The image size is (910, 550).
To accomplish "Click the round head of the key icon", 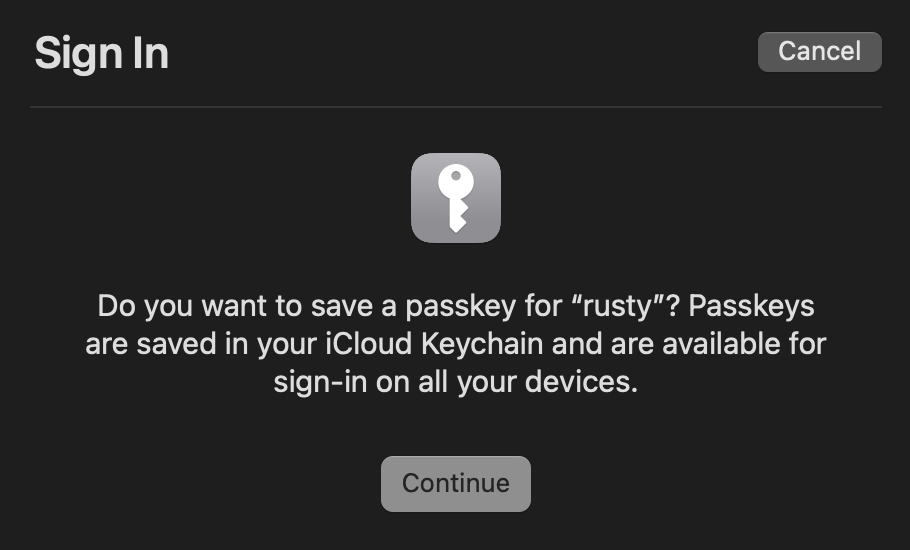I will coord(456,180).
